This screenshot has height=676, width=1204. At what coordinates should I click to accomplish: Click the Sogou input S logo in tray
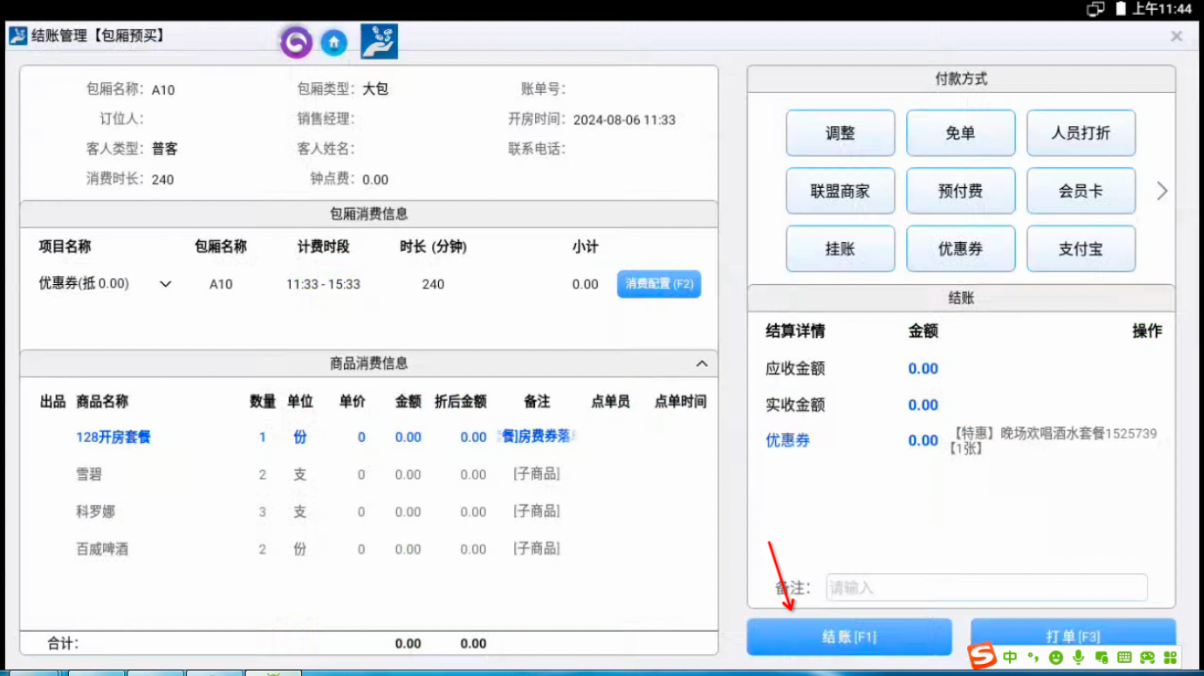(x=984, y=658)
